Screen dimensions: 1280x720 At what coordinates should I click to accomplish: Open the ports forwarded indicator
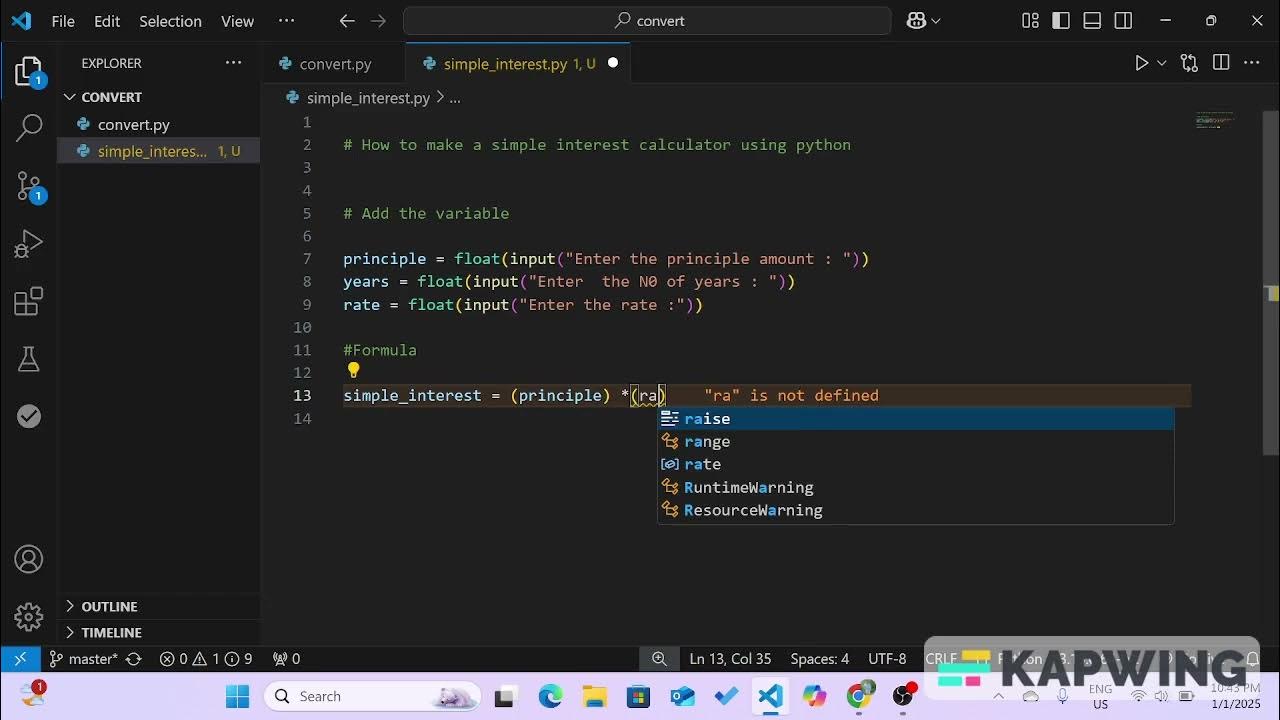click(286, 659)
